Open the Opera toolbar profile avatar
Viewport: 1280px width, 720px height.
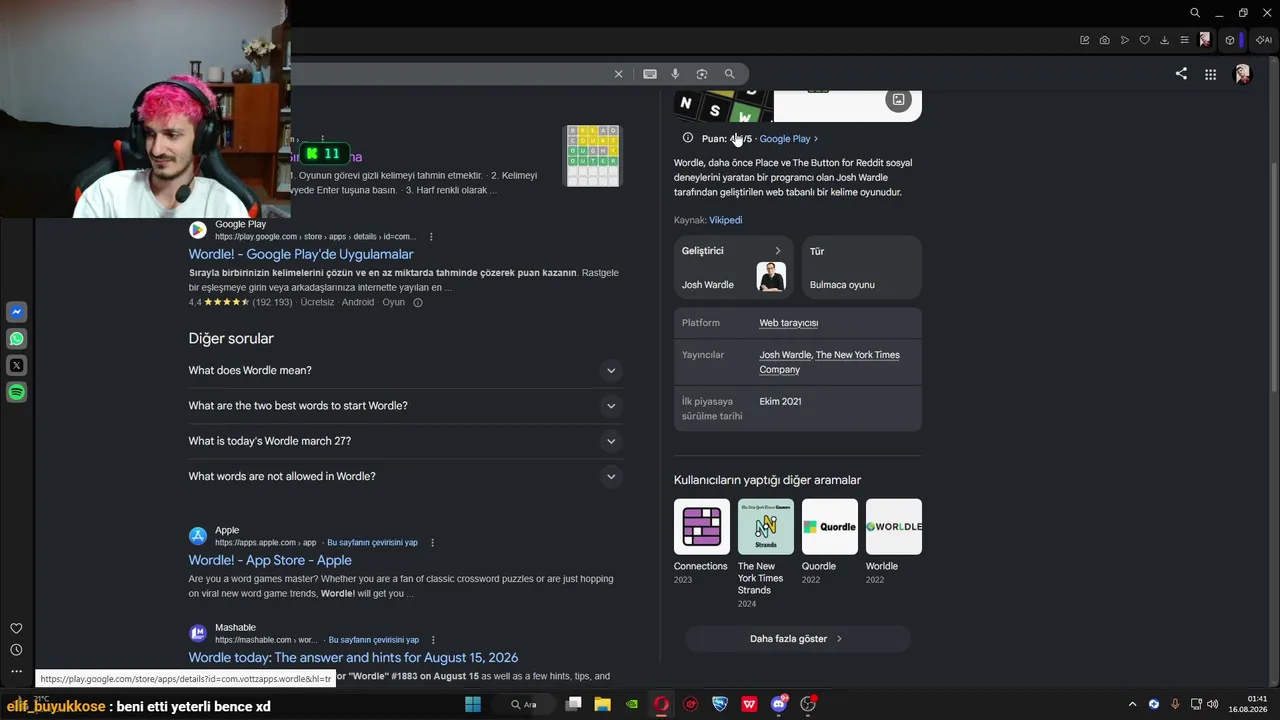1205,40
